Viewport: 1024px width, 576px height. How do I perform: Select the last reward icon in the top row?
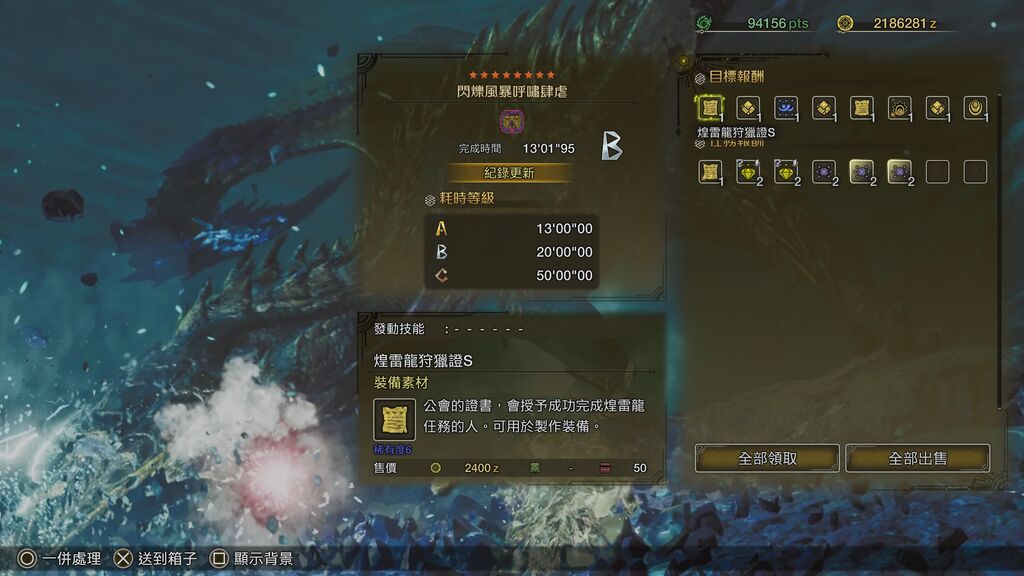975,108
